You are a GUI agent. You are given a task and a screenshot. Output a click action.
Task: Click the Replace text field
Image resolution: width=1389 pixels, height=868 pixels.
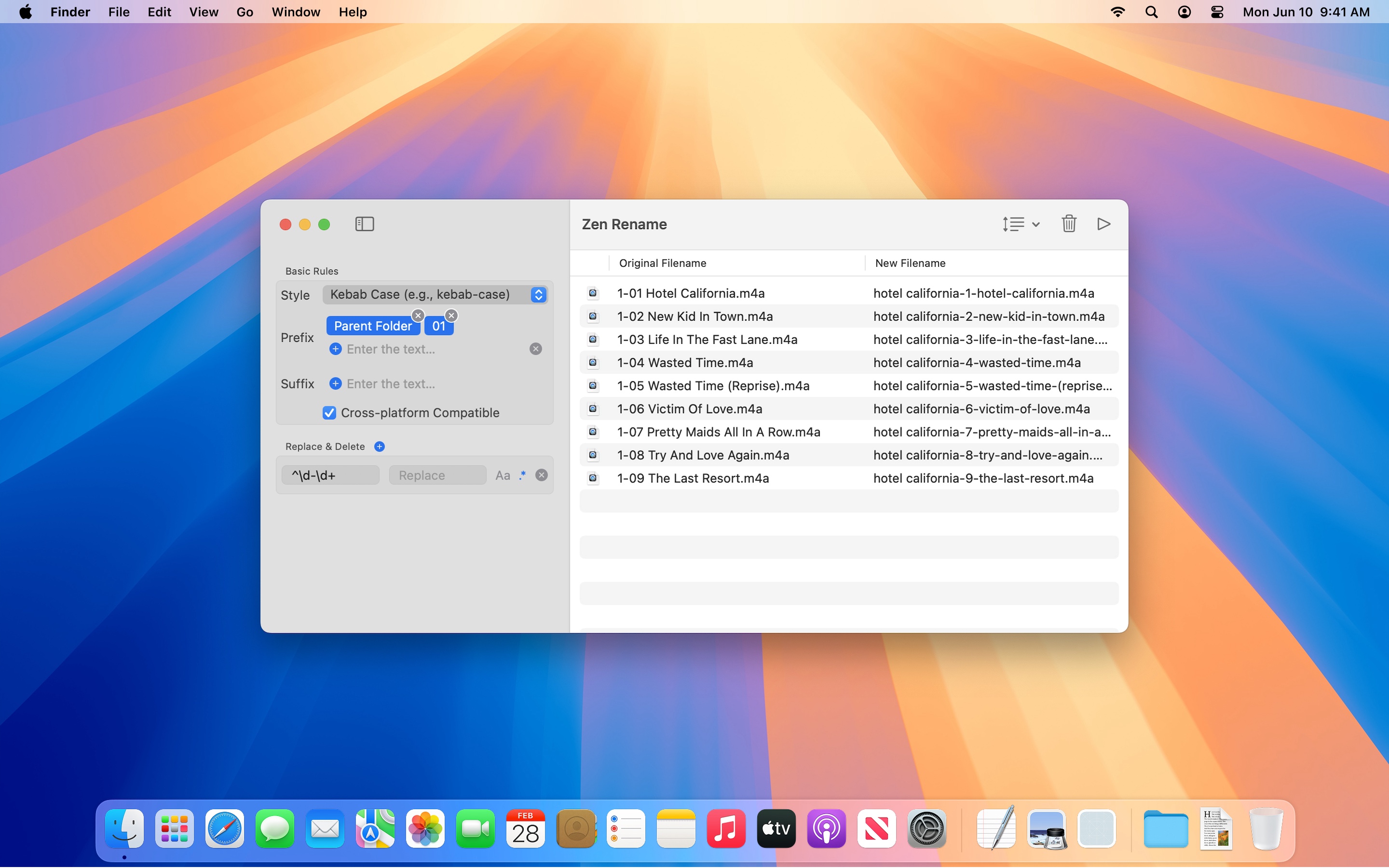tap(437, 475)
